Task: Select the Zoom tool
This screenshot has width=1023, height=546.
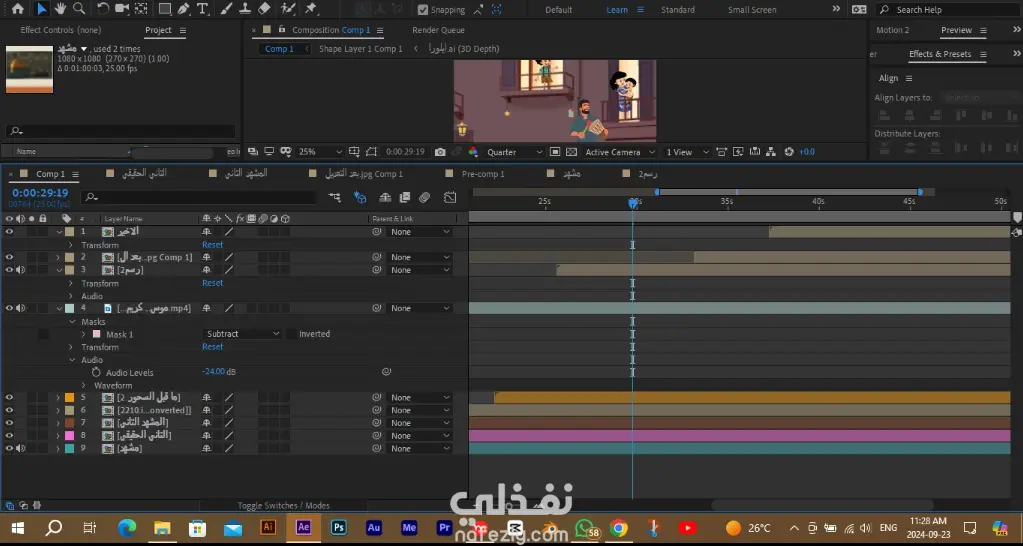Action: click(79, 8)
